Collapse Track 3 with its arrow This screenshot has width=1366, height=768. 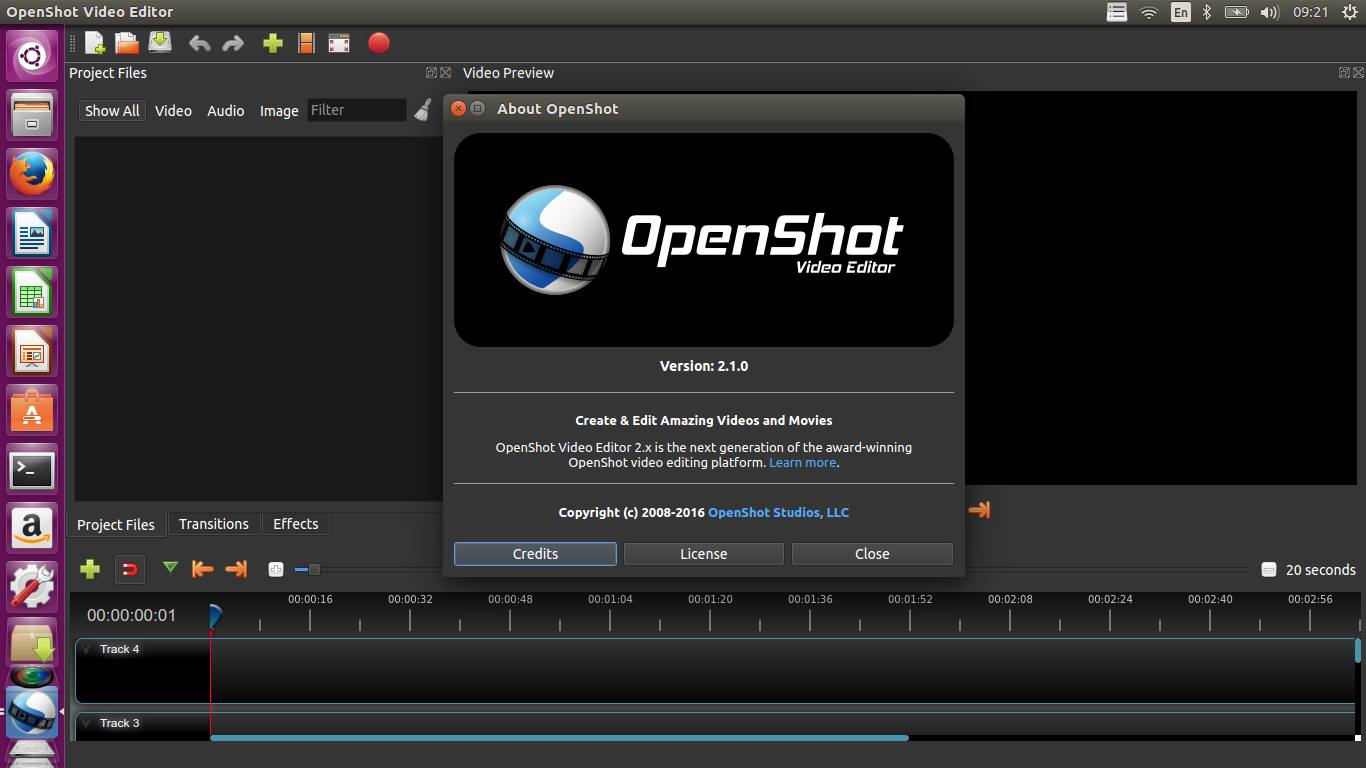87,723
